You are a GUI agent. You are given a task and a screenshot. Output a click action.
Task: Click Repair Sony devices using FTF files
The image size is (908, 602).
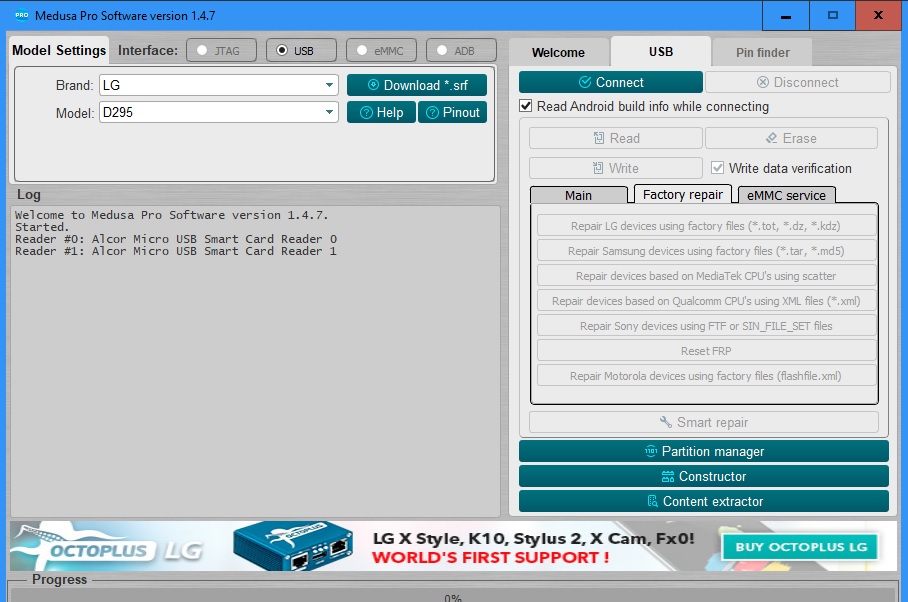(x=706, y=325)
